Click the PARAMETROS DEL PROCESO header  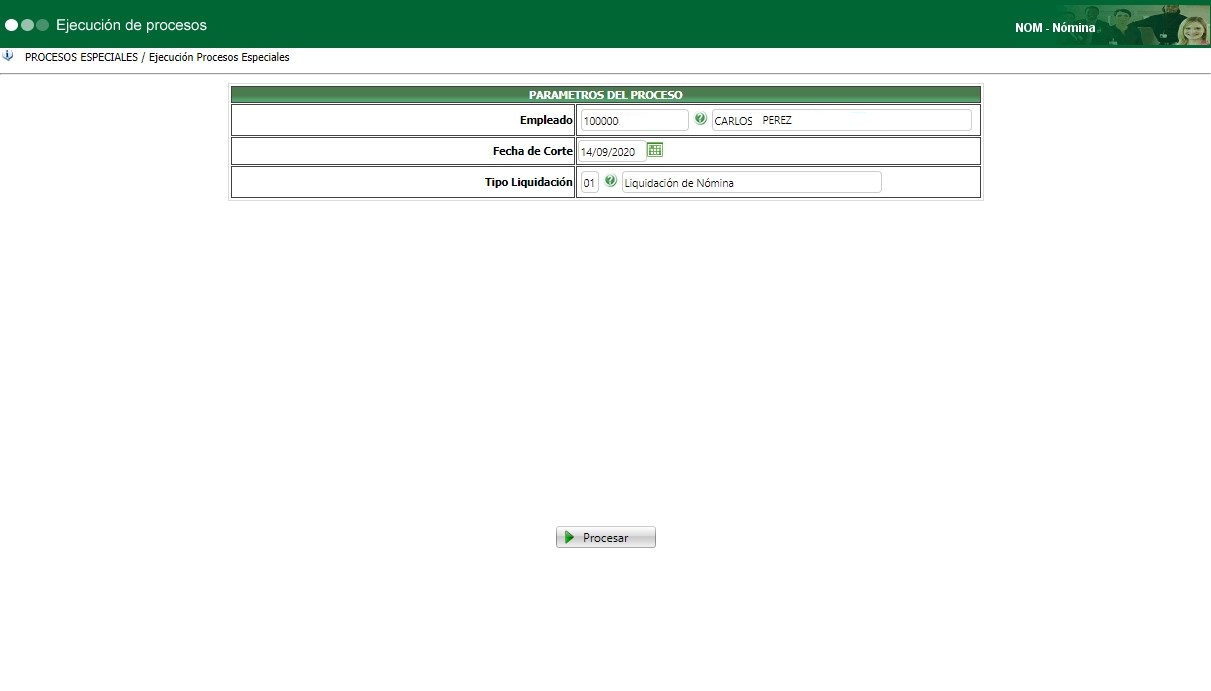pyautogui.click(x=606, y=95)
